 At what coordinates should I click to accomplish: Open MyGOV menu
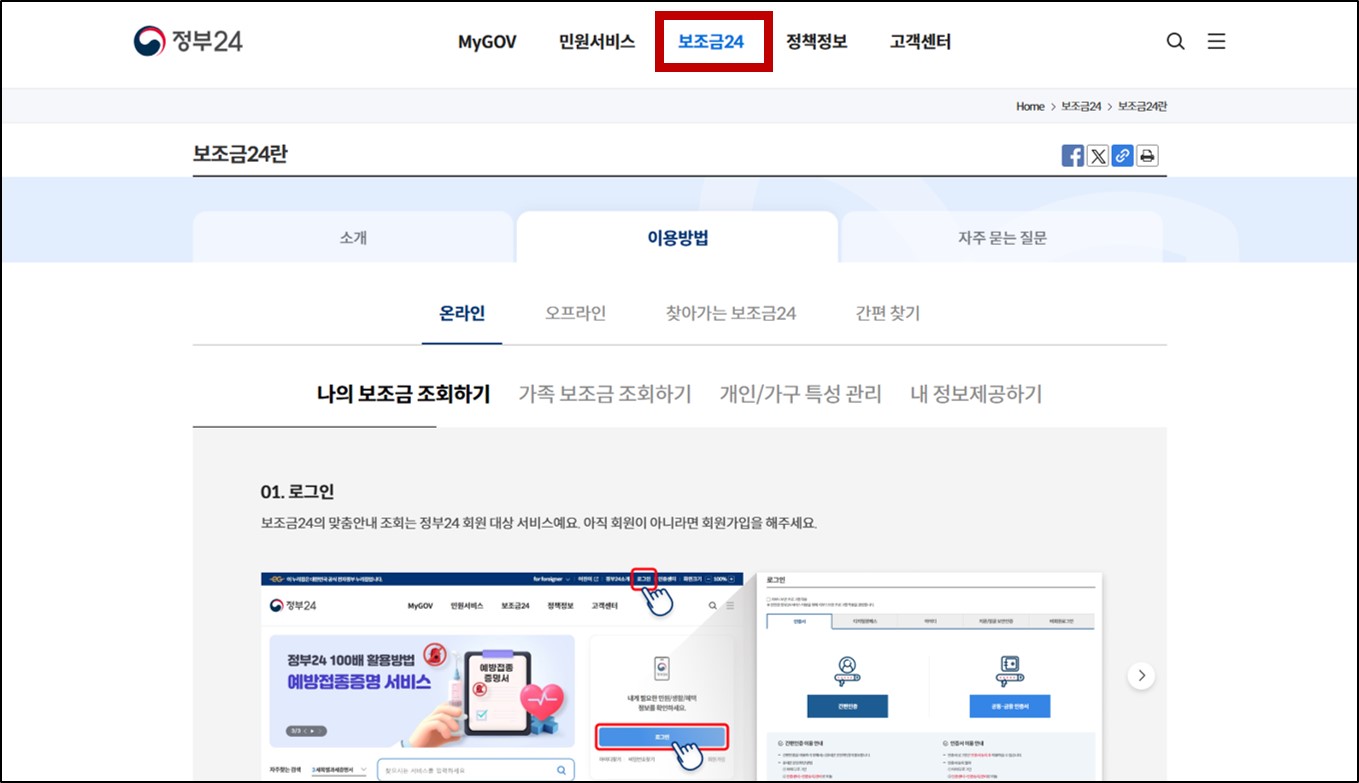click(x=487, y=42)
